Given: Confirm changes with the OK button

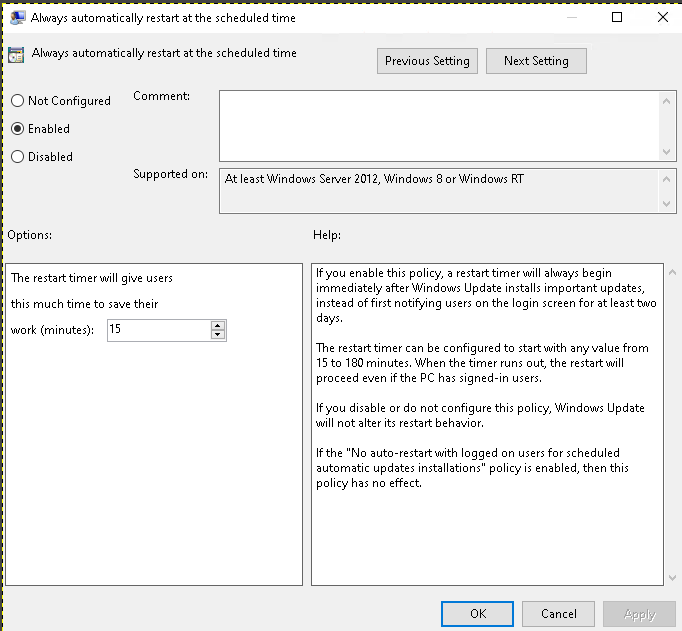Looking at the screenshot, I should point(478,614).
